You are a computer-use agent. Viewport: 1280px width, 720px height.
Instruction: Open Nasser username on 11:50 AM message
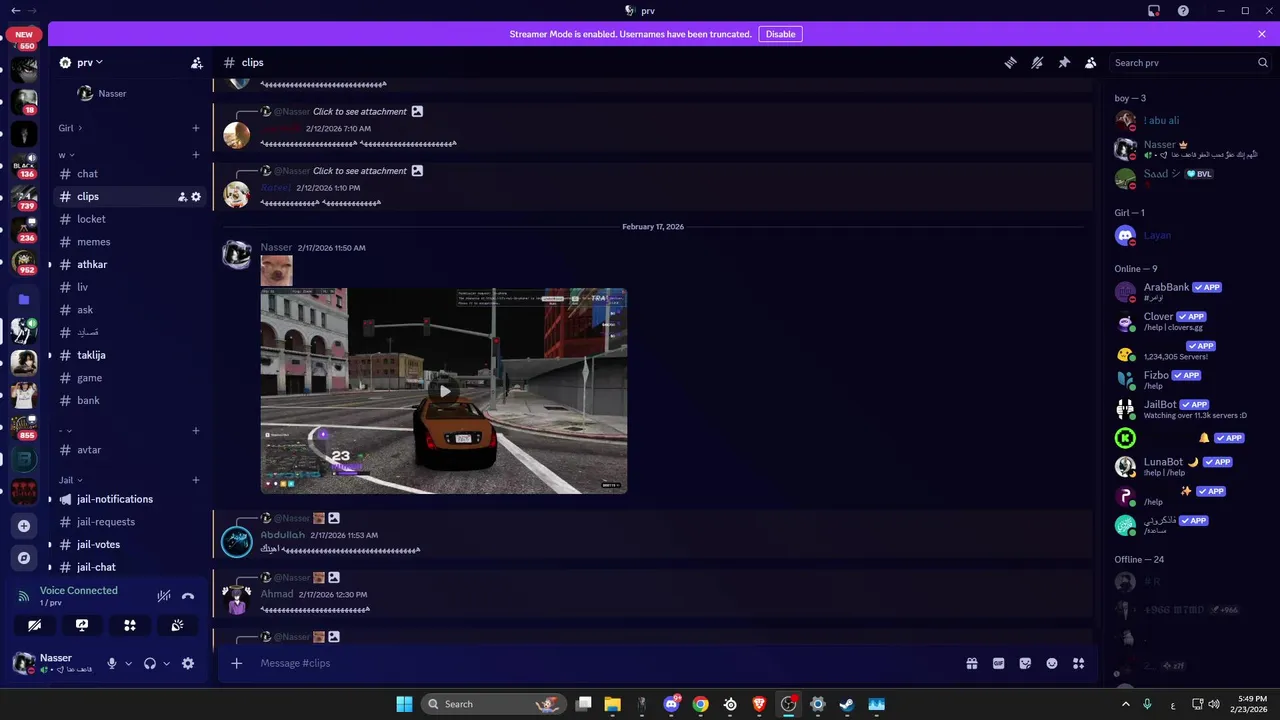tap(276, 247)
